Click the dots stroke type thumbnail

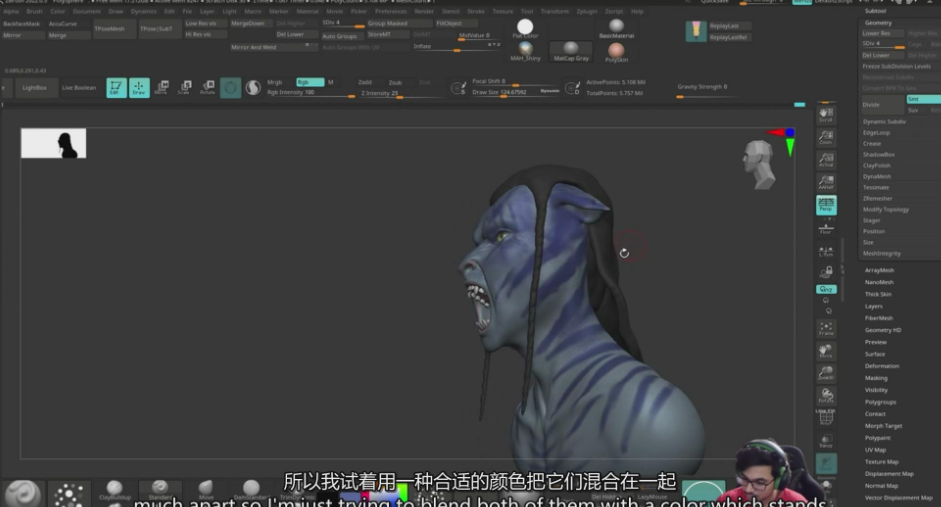[68, 493]
